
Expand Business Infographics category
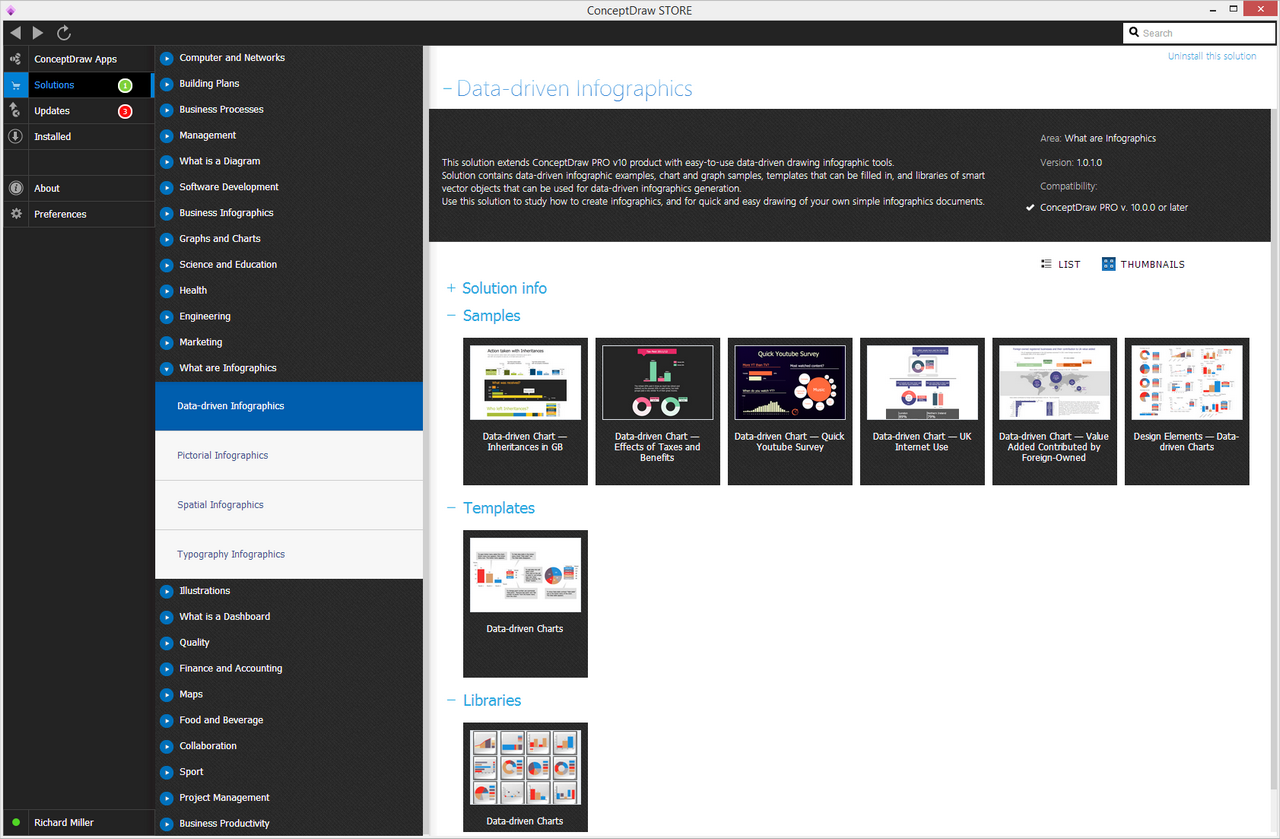(167, 214)
